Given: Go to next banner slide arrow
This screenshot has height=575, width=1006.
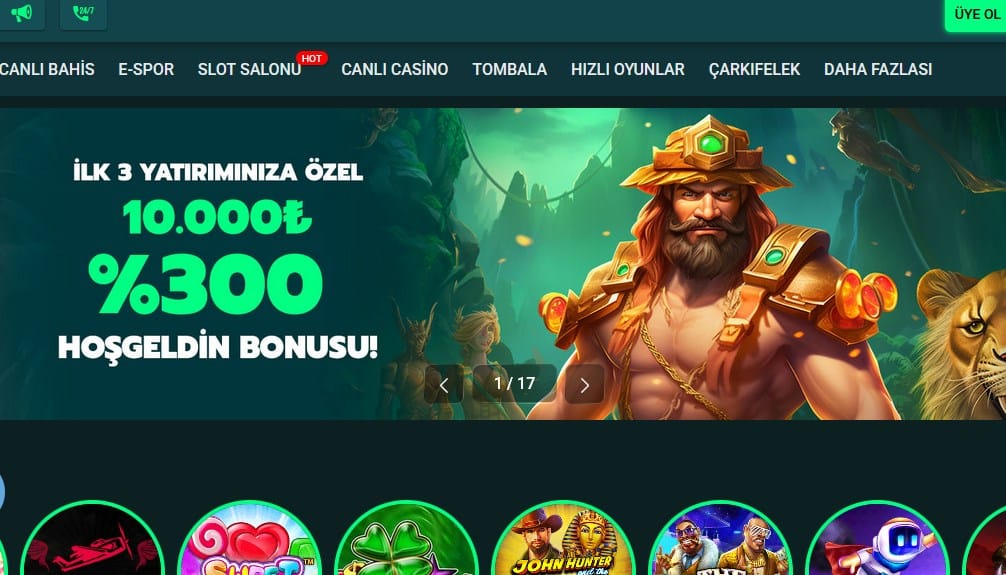Looking at the screenshot, I should (584, 384).
